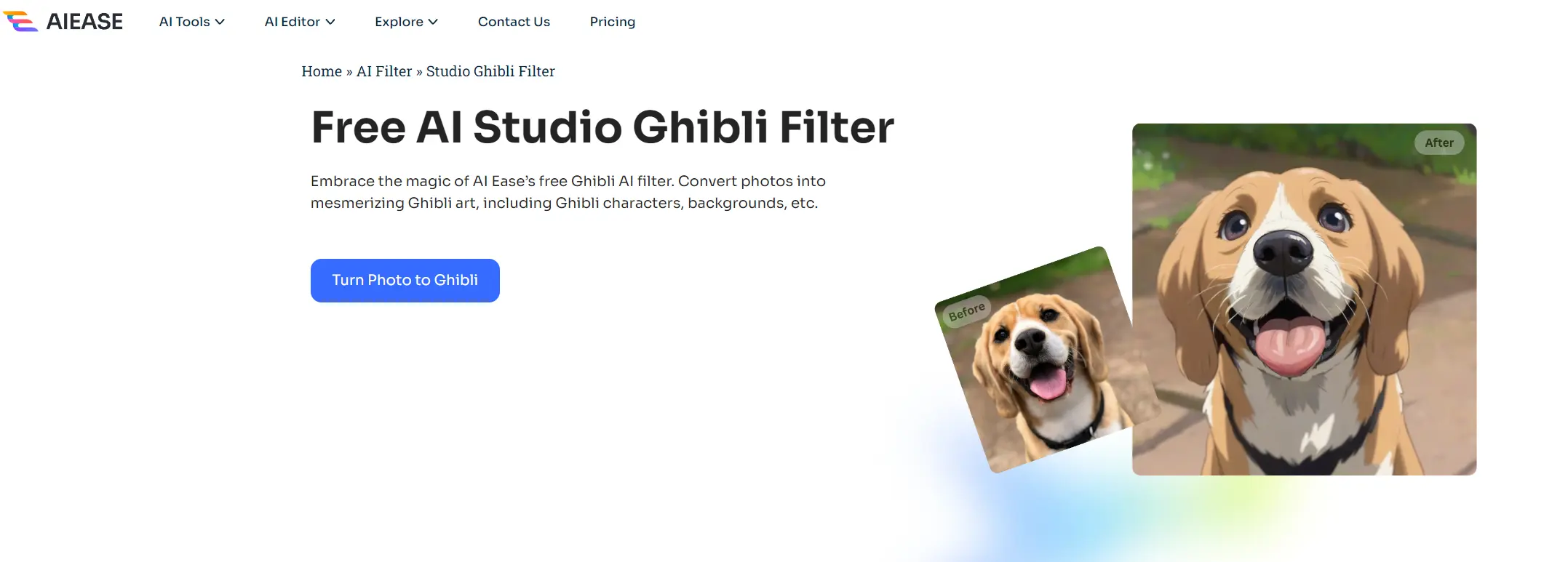The image size is (1568, 562).
Task: Click the AIEASE logo icon
Action: [20, 21]
